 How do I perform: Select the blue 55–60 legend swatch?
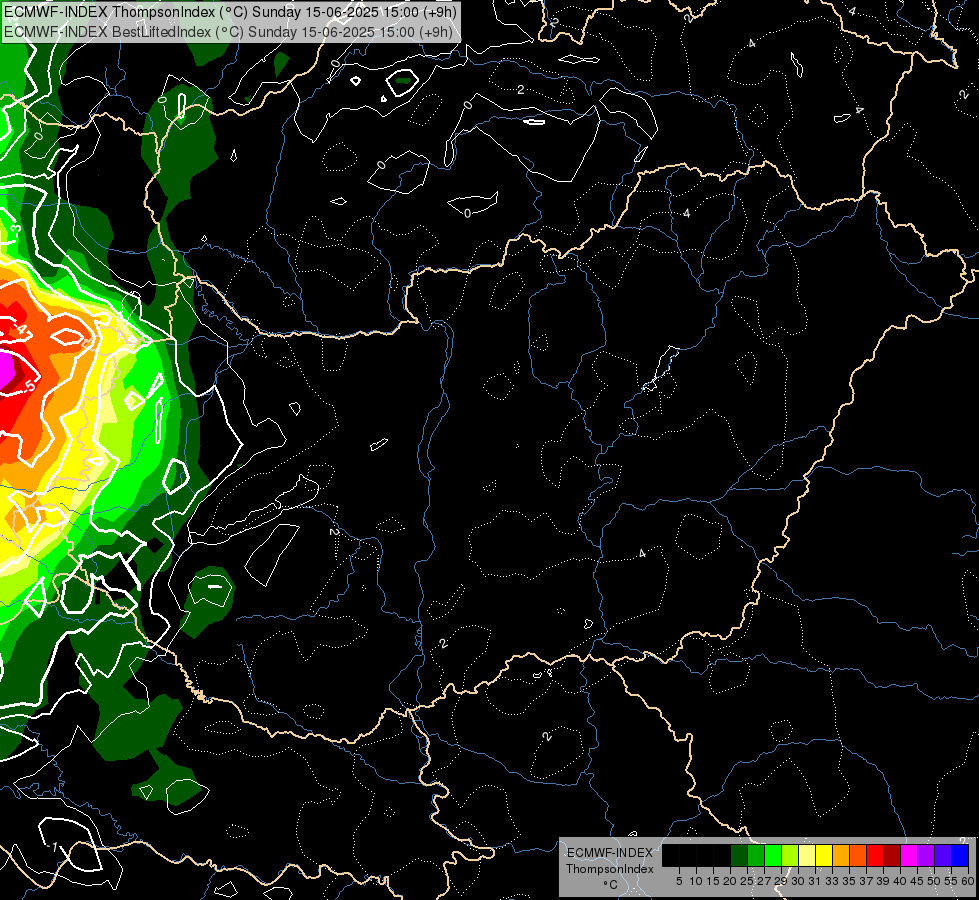(x=960, y=855)
